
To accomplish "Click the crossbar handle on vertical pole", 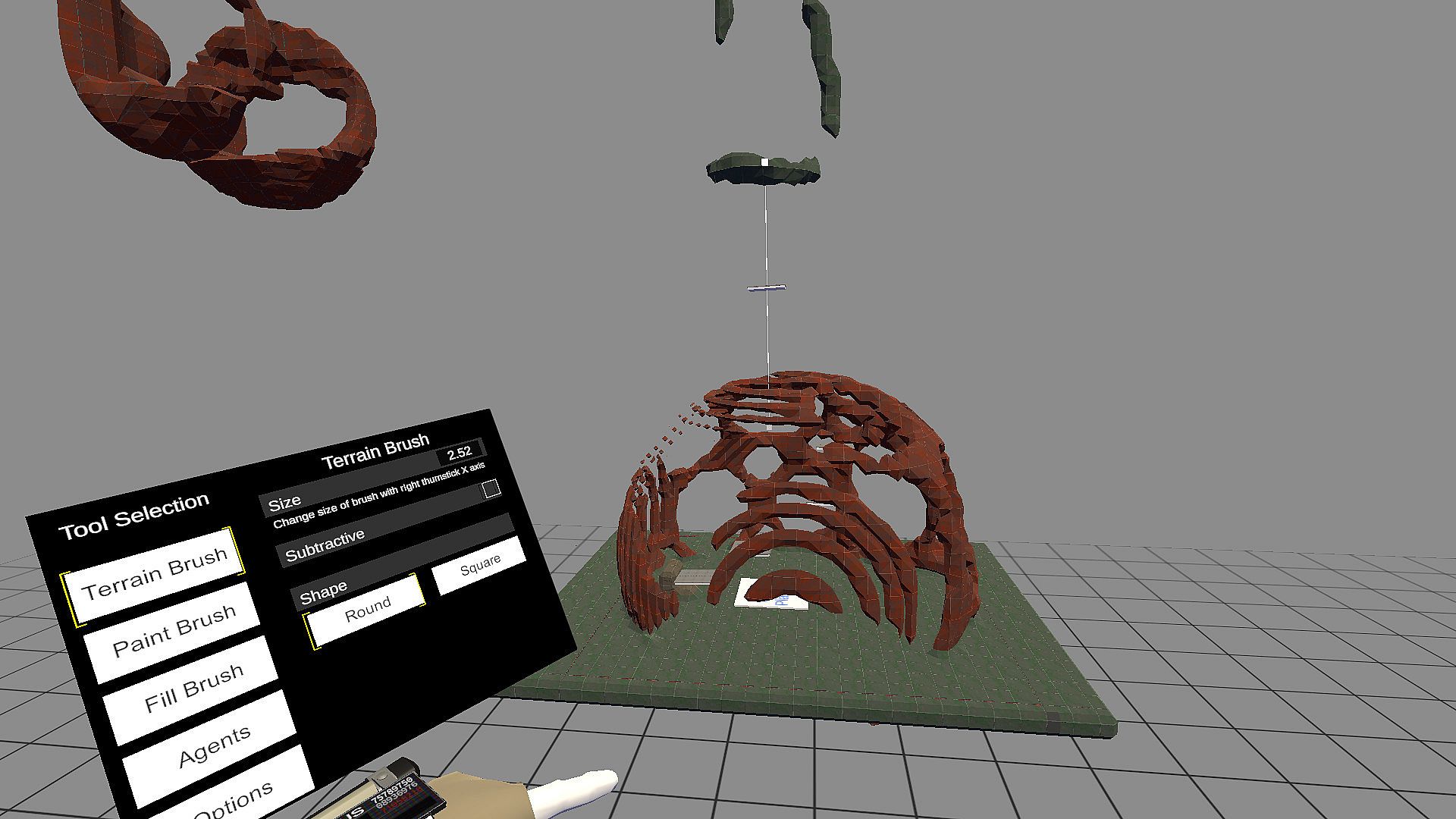I will tap(766, 288).
